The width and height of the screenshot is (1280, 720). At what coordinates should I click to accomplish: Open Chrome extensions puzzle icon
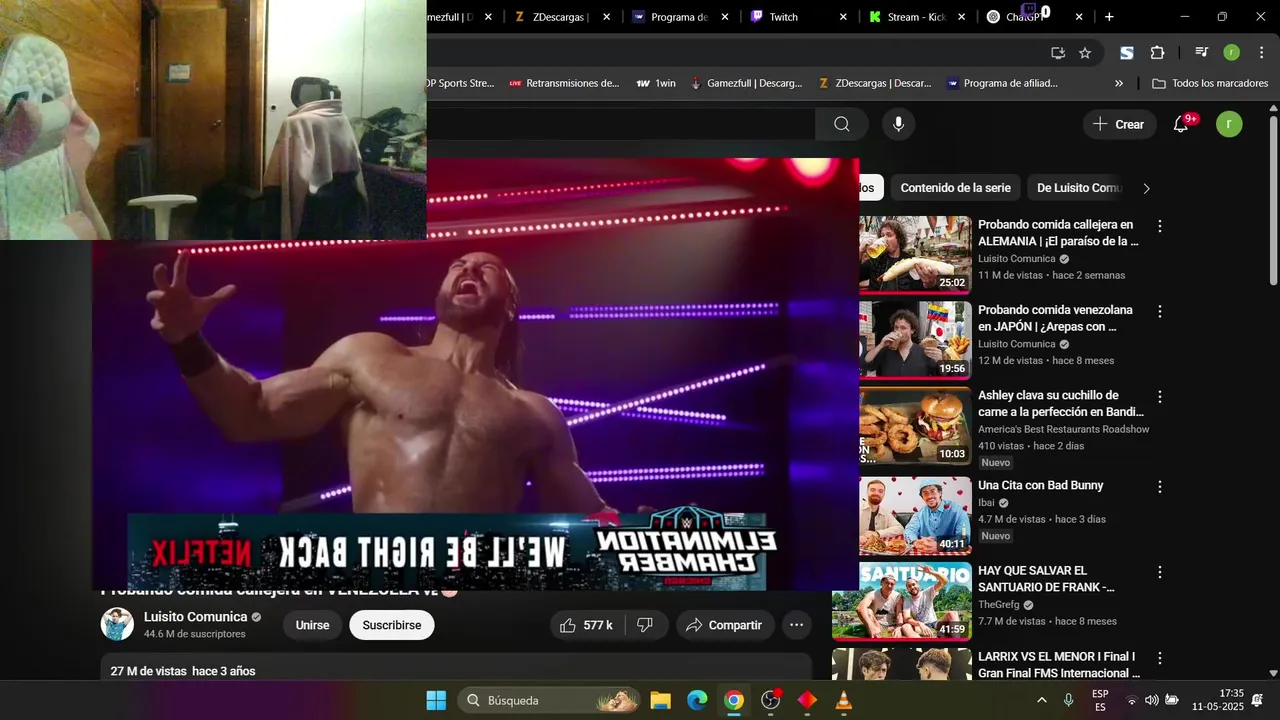(1157, 53)
